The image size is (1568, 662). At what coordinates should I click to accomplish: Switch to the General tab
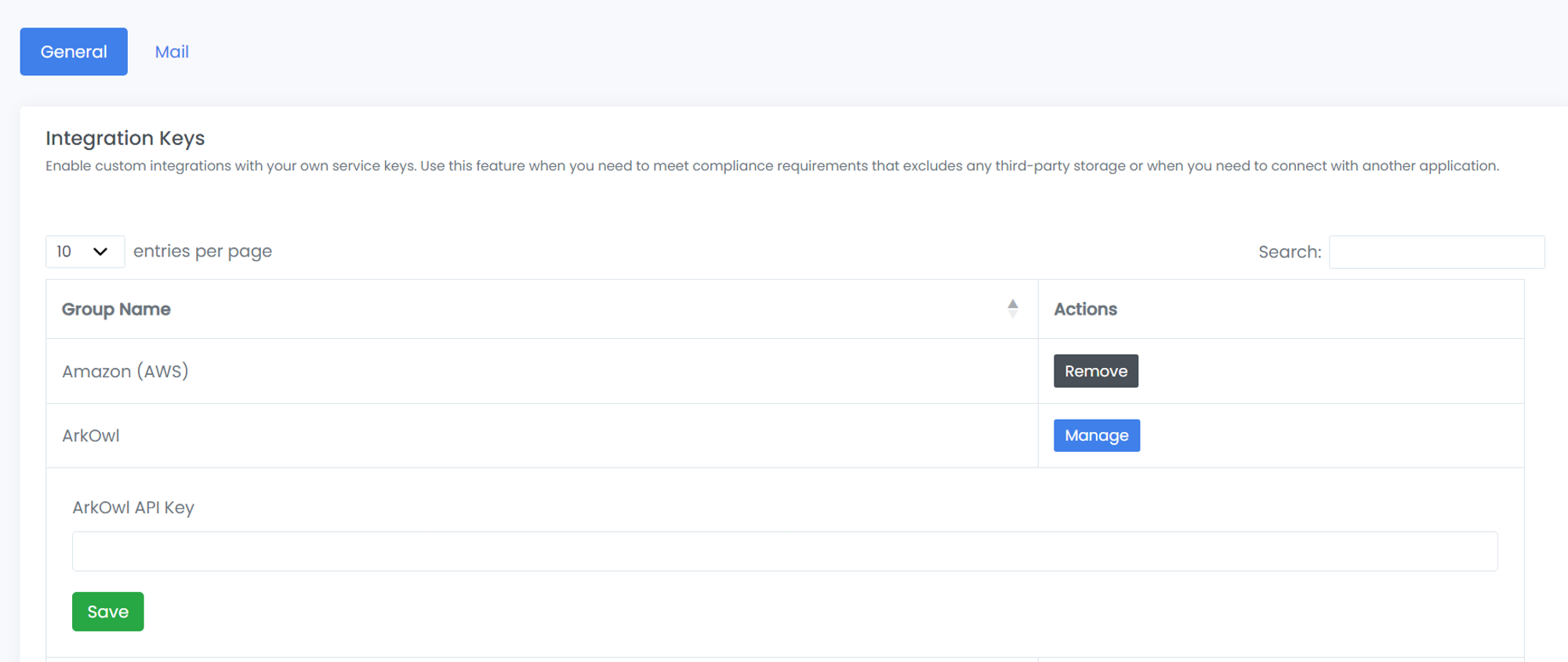click(x=74, y=52)
